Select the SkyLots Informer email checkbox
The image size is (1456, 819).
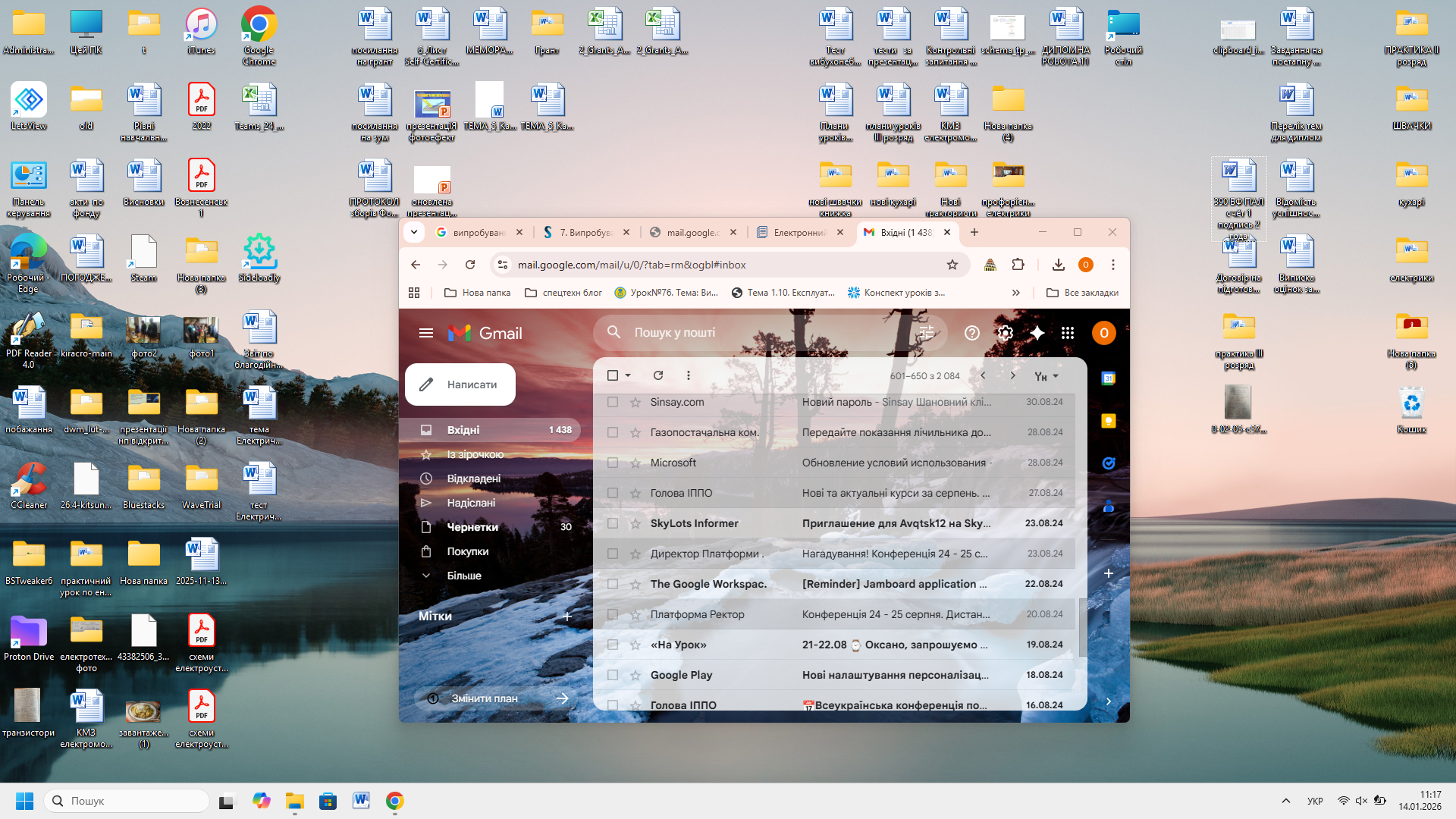613,523
